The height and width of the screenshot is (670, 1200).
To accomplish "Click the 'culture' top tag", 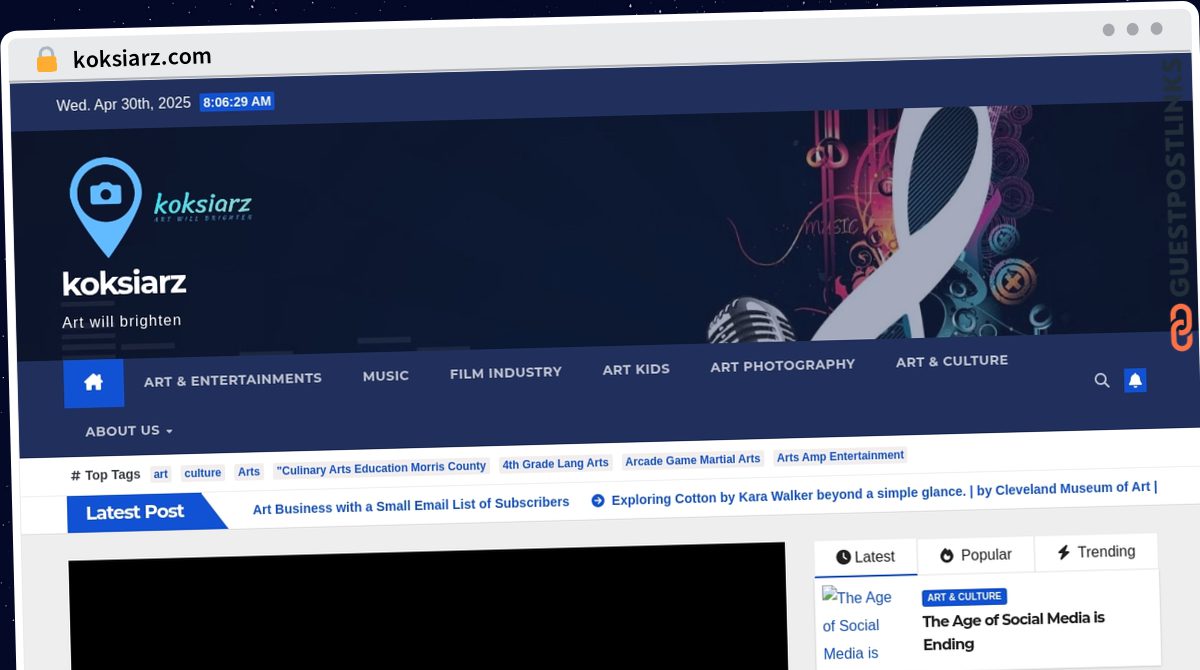I will 203,473.
